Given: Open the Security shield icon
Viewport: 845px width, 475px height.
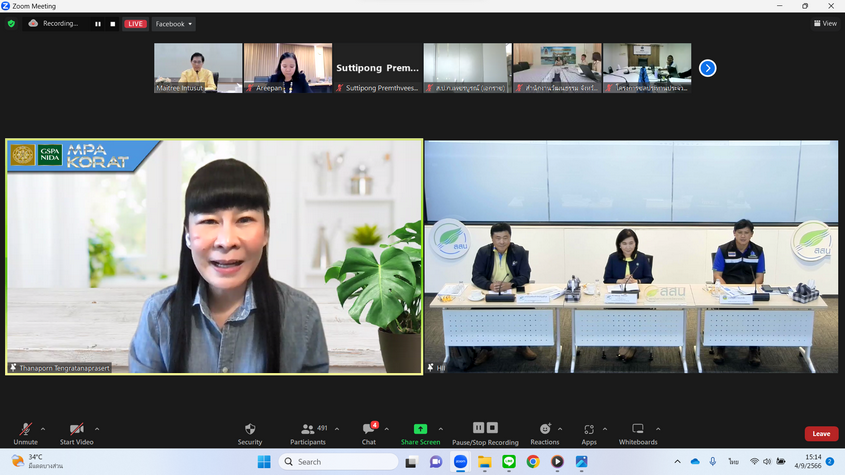Looking at the screenshot, I should 250,429.
